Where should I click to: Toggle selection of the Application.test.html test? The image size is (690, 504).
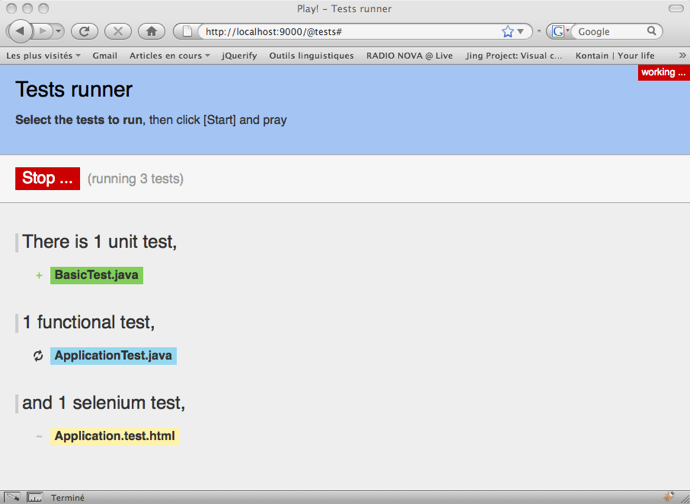[114, 436]
